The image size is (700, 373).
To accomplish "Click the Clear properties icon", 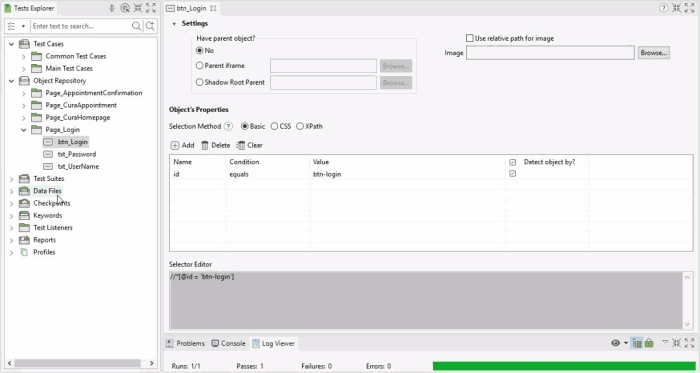I will click(241, 145).
